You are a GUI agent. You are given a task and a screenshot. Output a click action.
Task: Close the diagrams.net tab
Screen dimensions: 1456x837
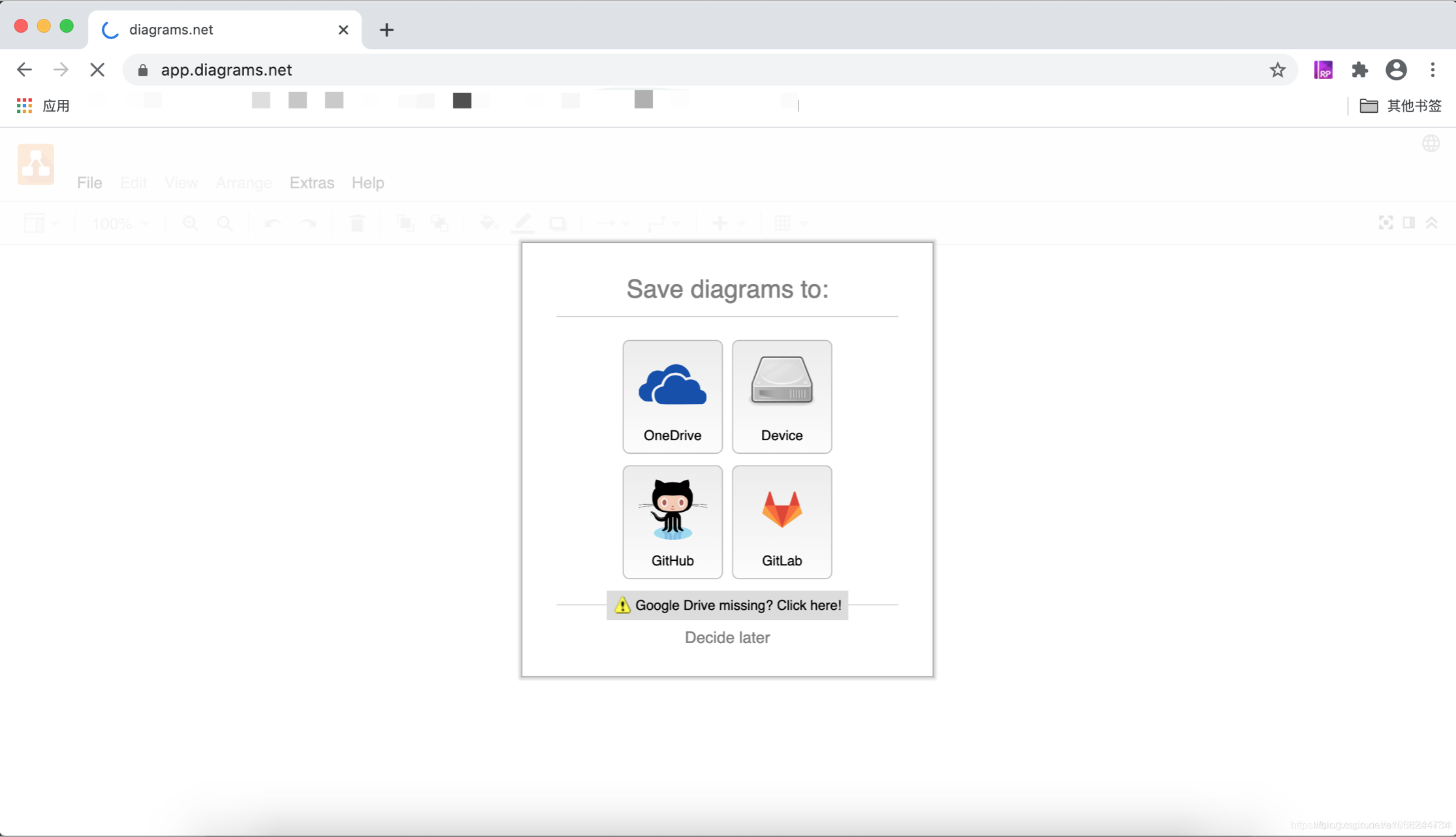(343, 29)
